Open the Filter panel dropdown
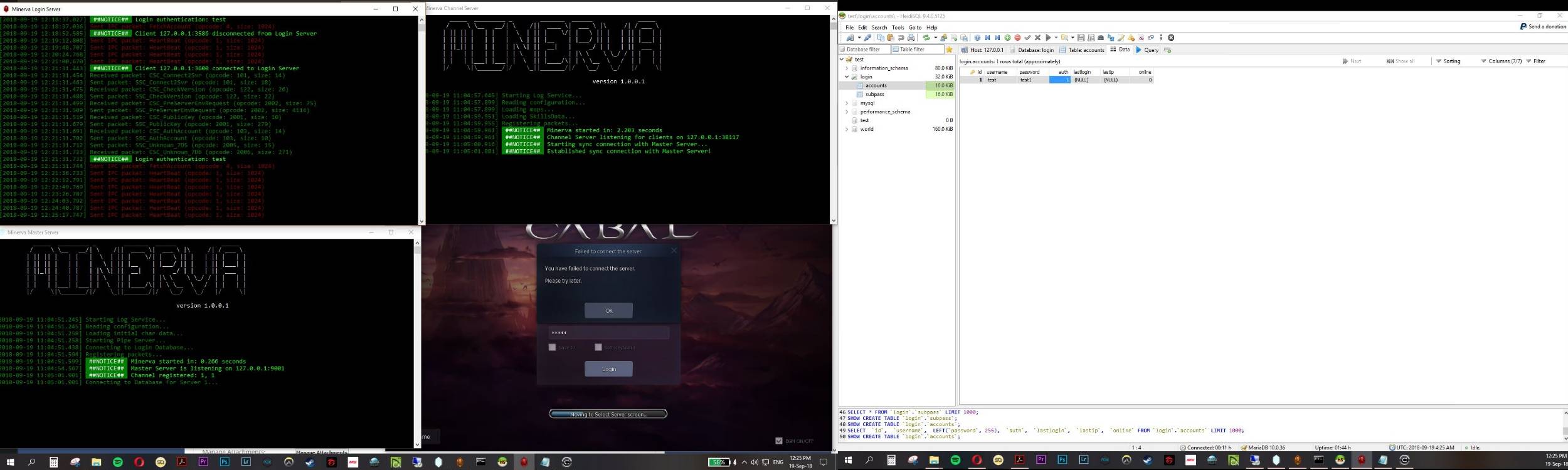This screenshot has width=1568, height=470. tap(1536, 61)
